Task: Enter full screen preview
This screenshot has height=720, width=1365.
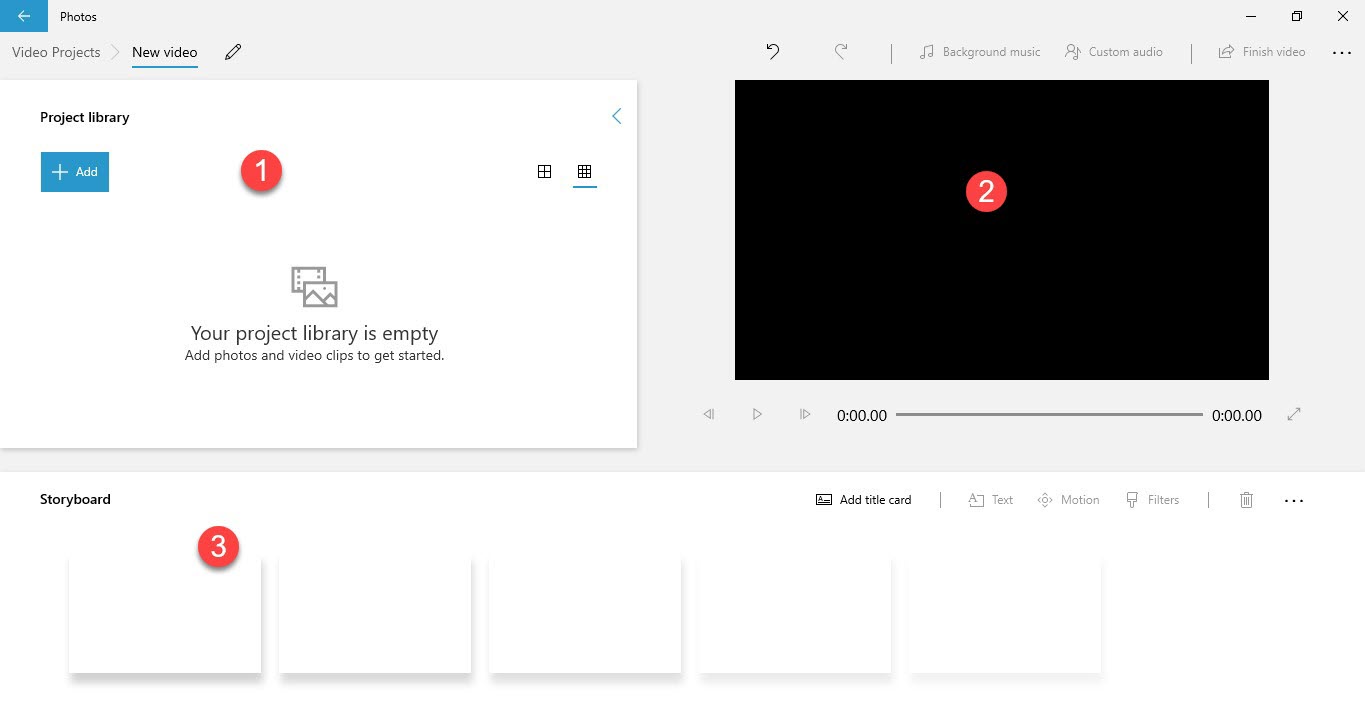Action: (1294, 414)
